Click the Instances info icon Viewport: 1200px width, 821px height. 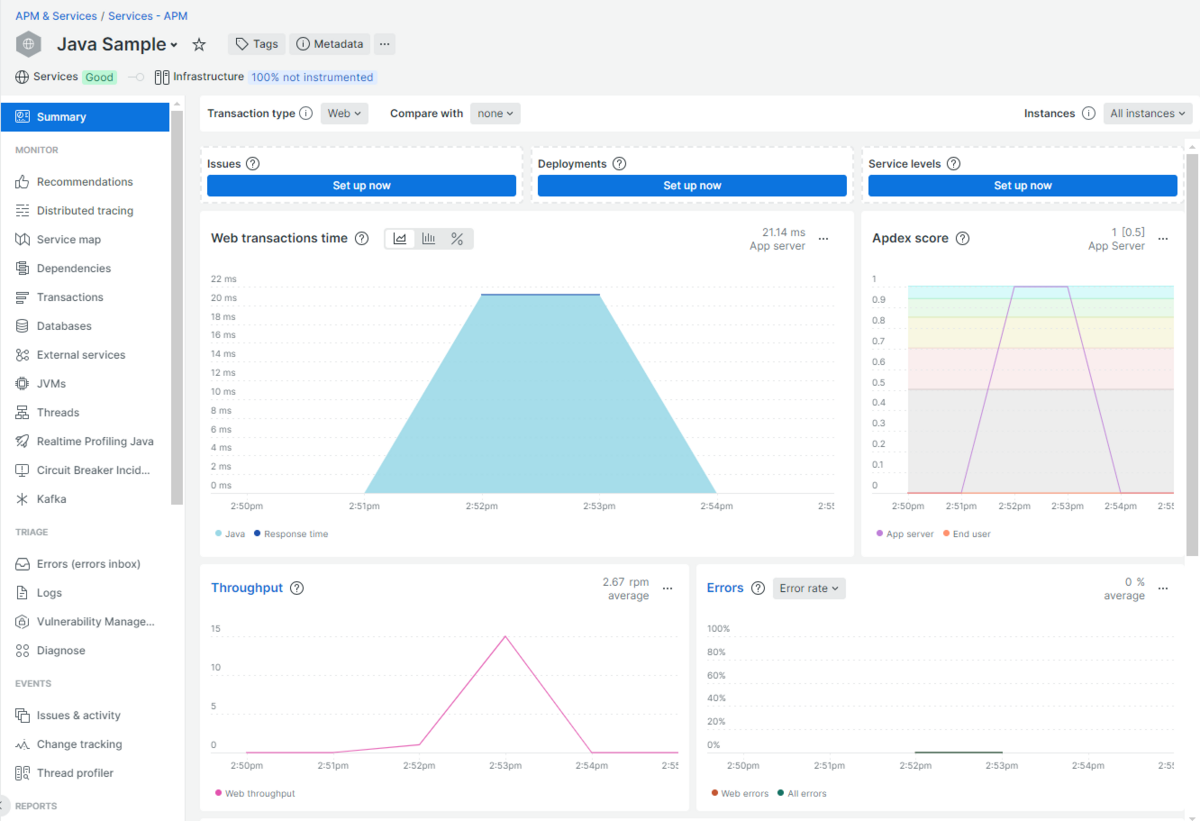[1088, 114]
